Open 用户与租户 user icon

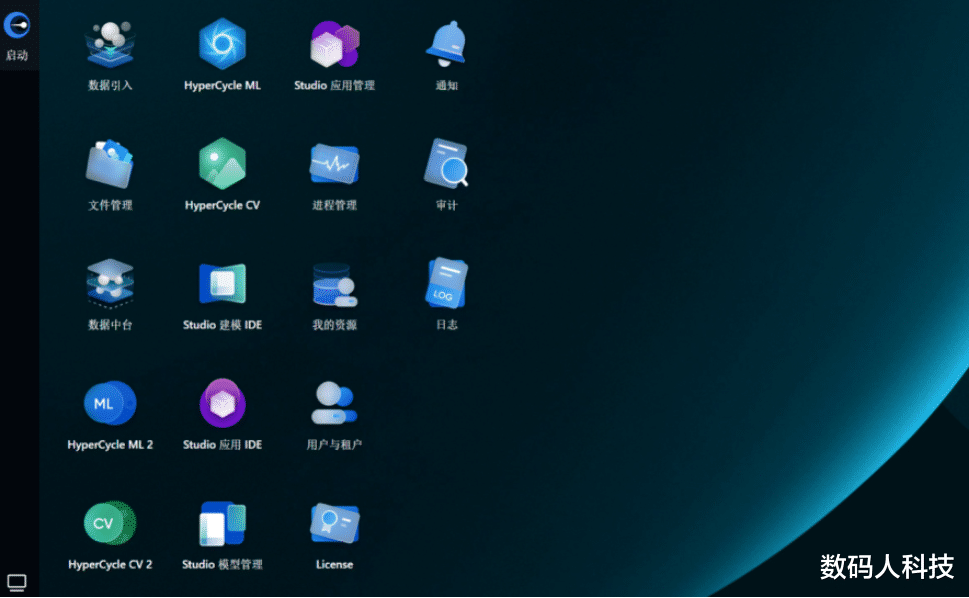point(334,403)
